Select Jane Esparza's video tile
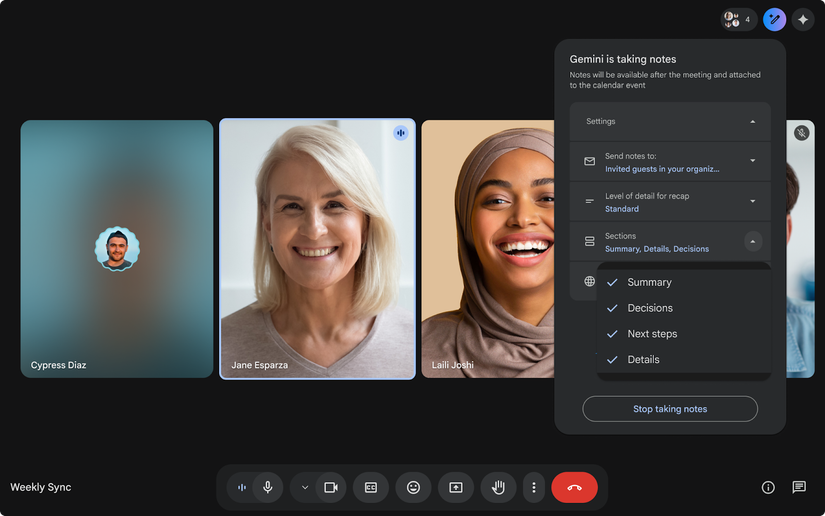Image resolution: width=825 pixels, height=516 pixels. point(317,250)
